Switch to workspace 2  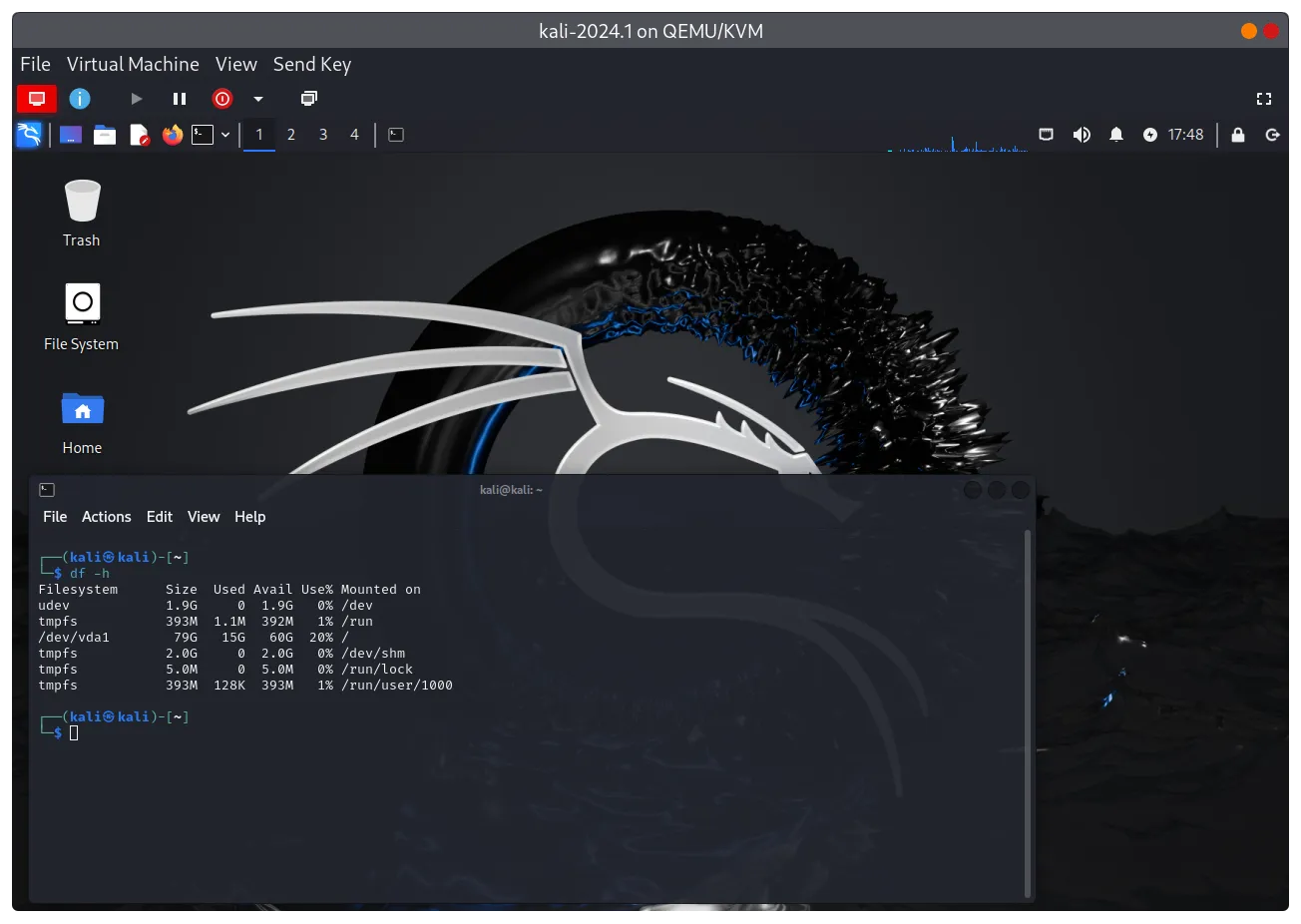point(291,135)
